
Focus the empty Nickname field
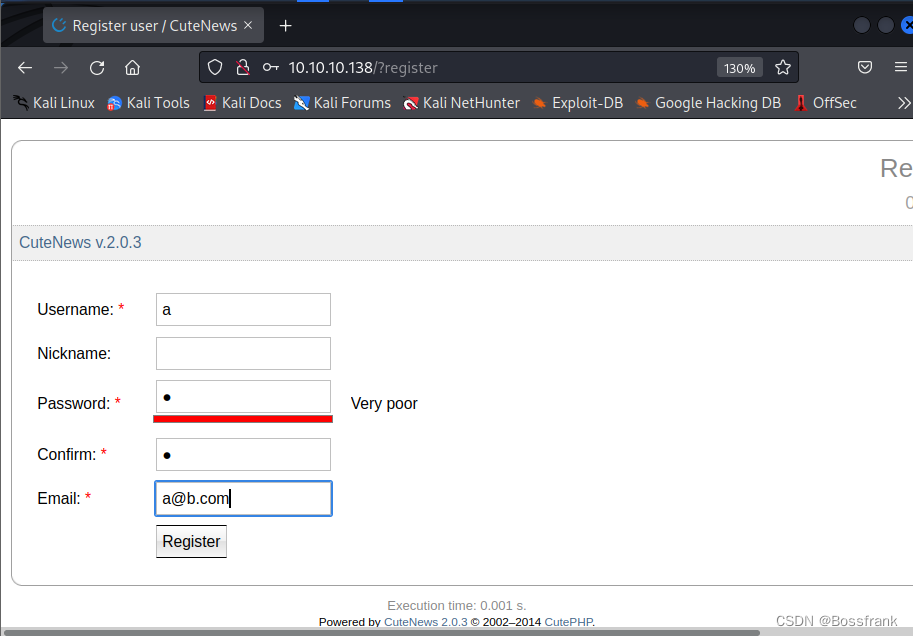pos(243,354)
